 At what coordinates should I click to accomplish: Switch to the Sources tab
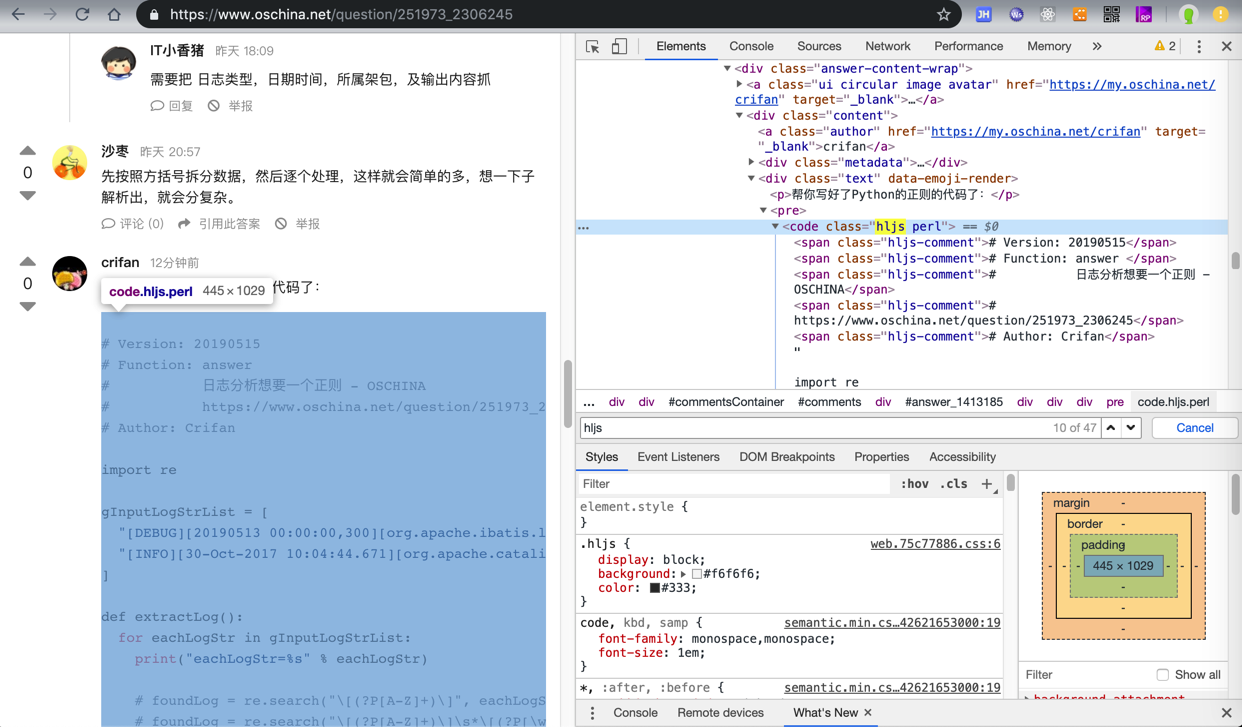819,47
